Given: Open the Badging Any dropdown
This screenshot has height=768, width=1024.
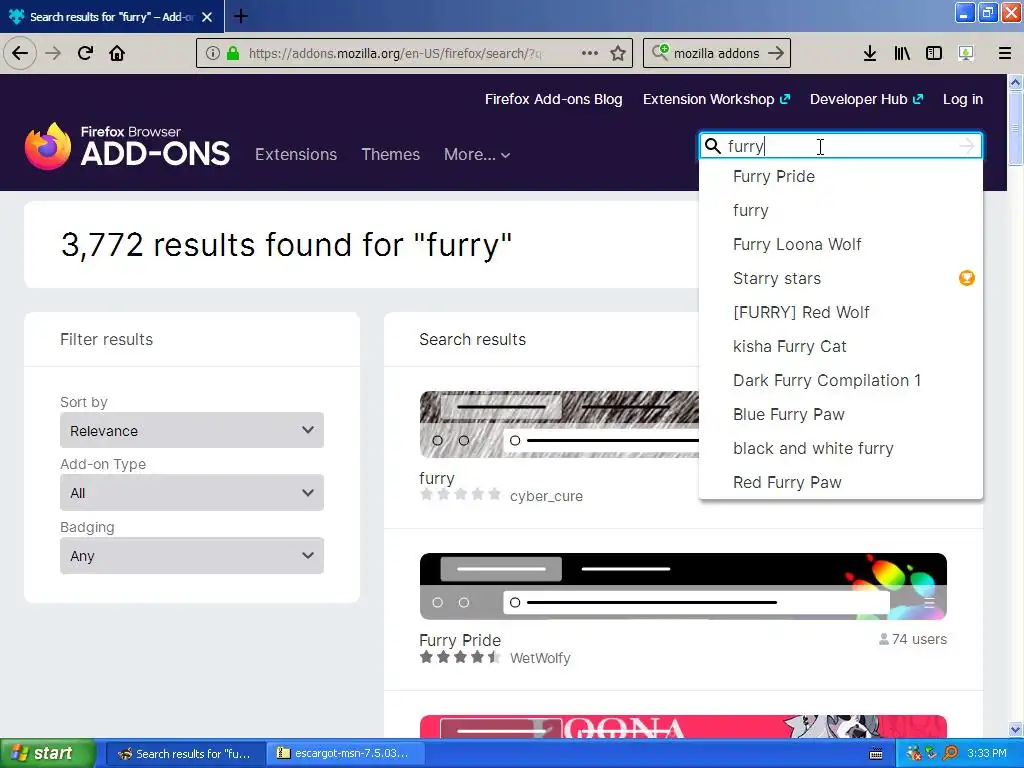Looking at the screenshot, I should click(x=192, y=555).
